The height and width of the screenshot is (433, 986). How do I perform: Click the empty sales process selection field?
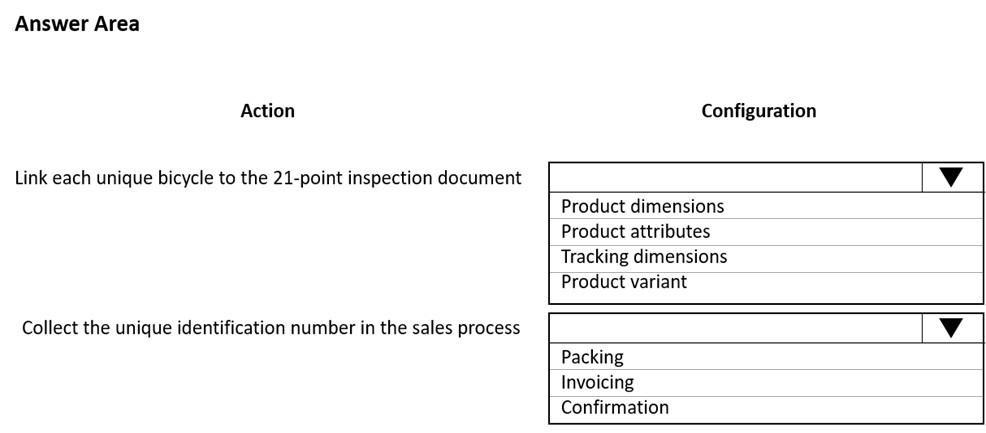(x=736, y=328)
